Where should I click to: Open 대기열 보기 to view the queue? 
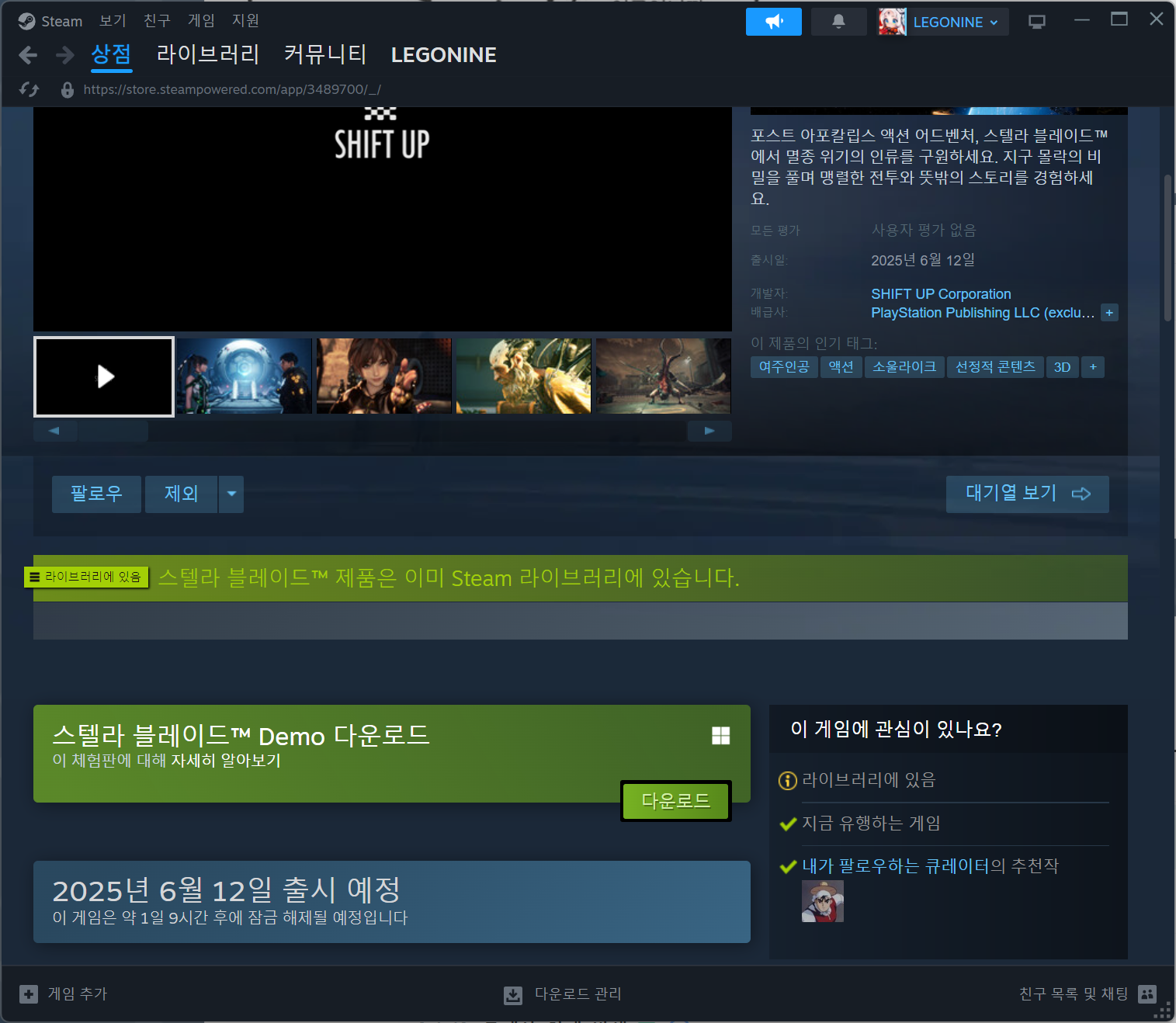[1027, 494]
